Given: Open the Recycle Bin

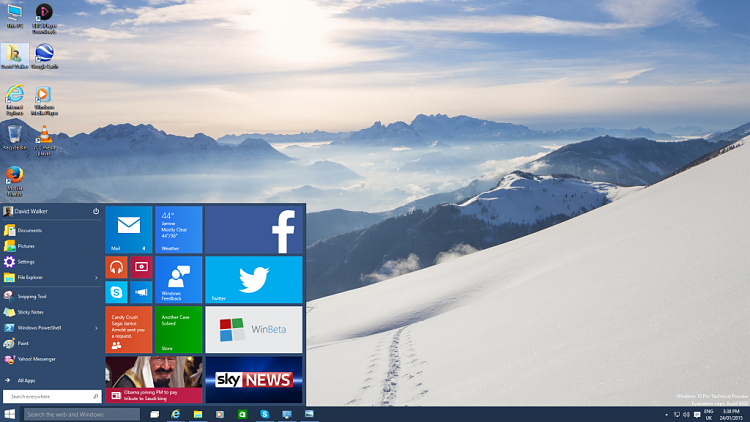Looking at the screenshot, I should 14,138.
